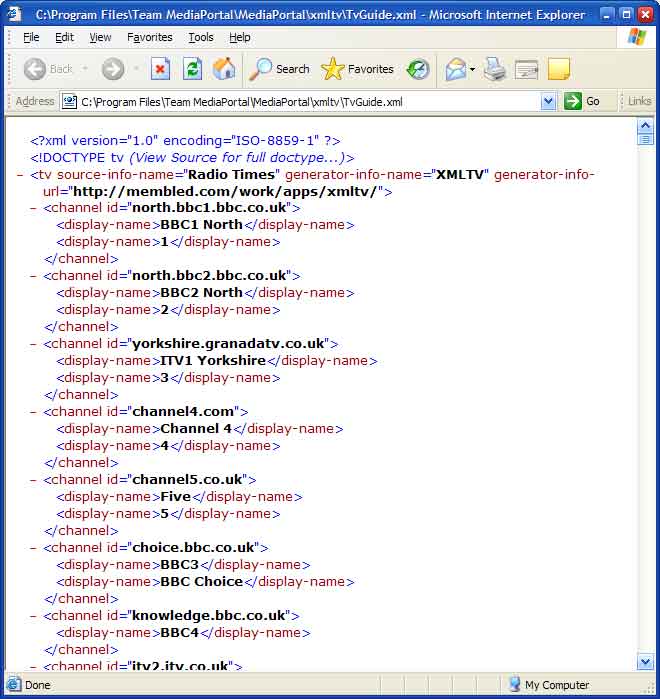Click the Back navigation arrow icon
Screen dimensions: 660x699
(35, 69)
